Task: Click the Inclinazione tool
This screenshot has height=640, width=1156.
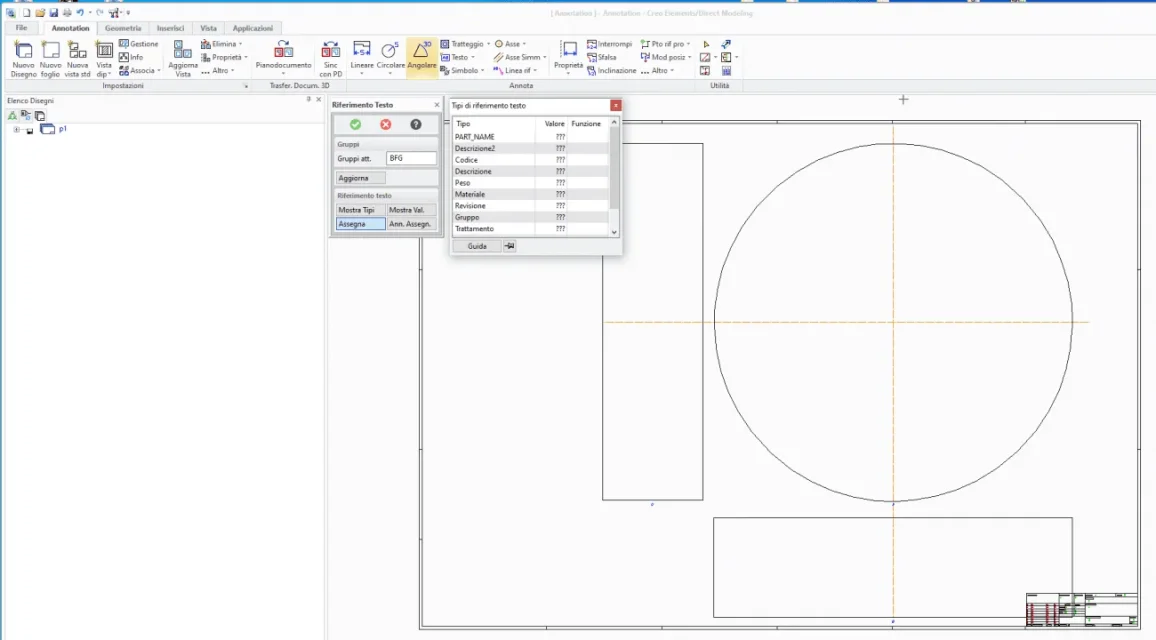Action: [x=612, y=71]
